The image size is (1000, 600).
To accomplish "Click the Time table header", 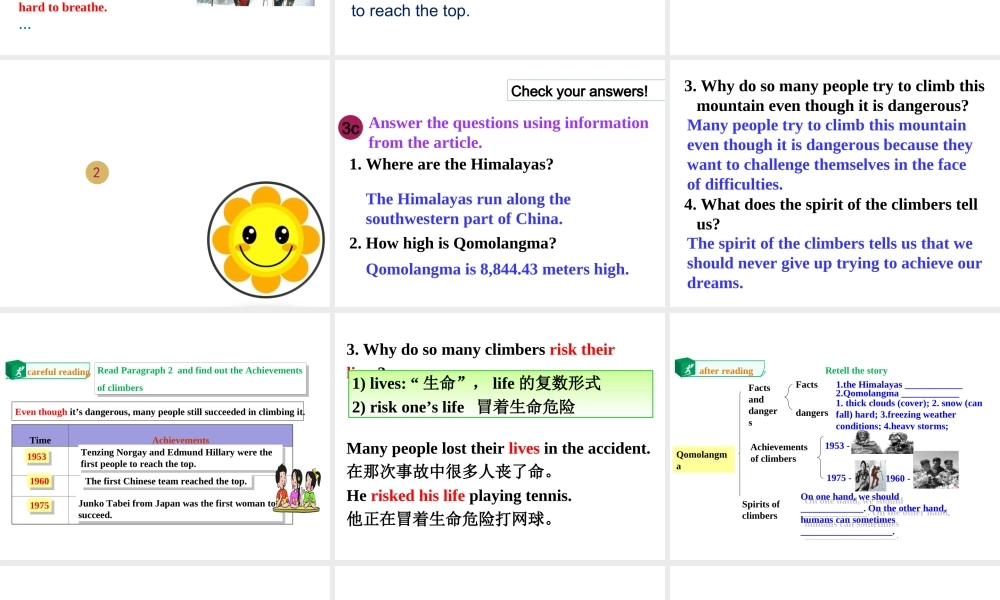I will pyautogui.click(x=40, y=440).
